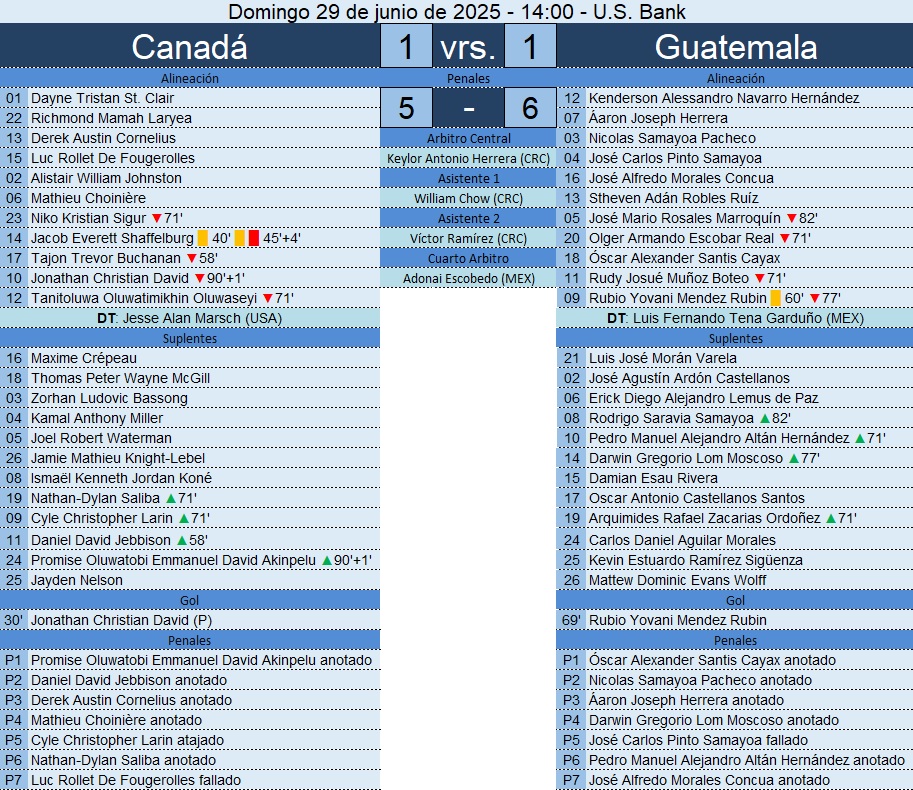Click the green arrow next to Daniel David Jebbison
The width and height of the screenshot is (913, 790).
(x=181, y=540)
